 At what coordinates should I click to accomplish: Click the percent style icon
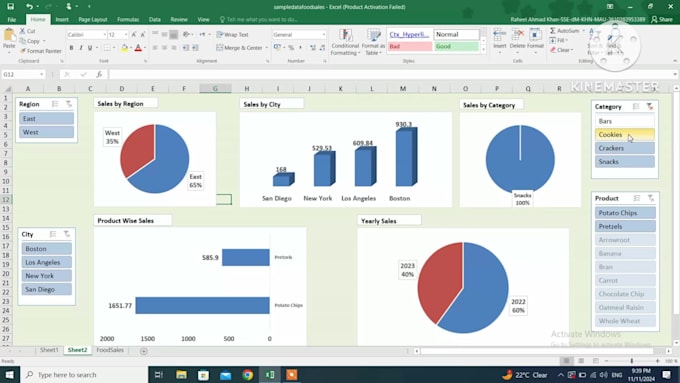pos(291,48)
